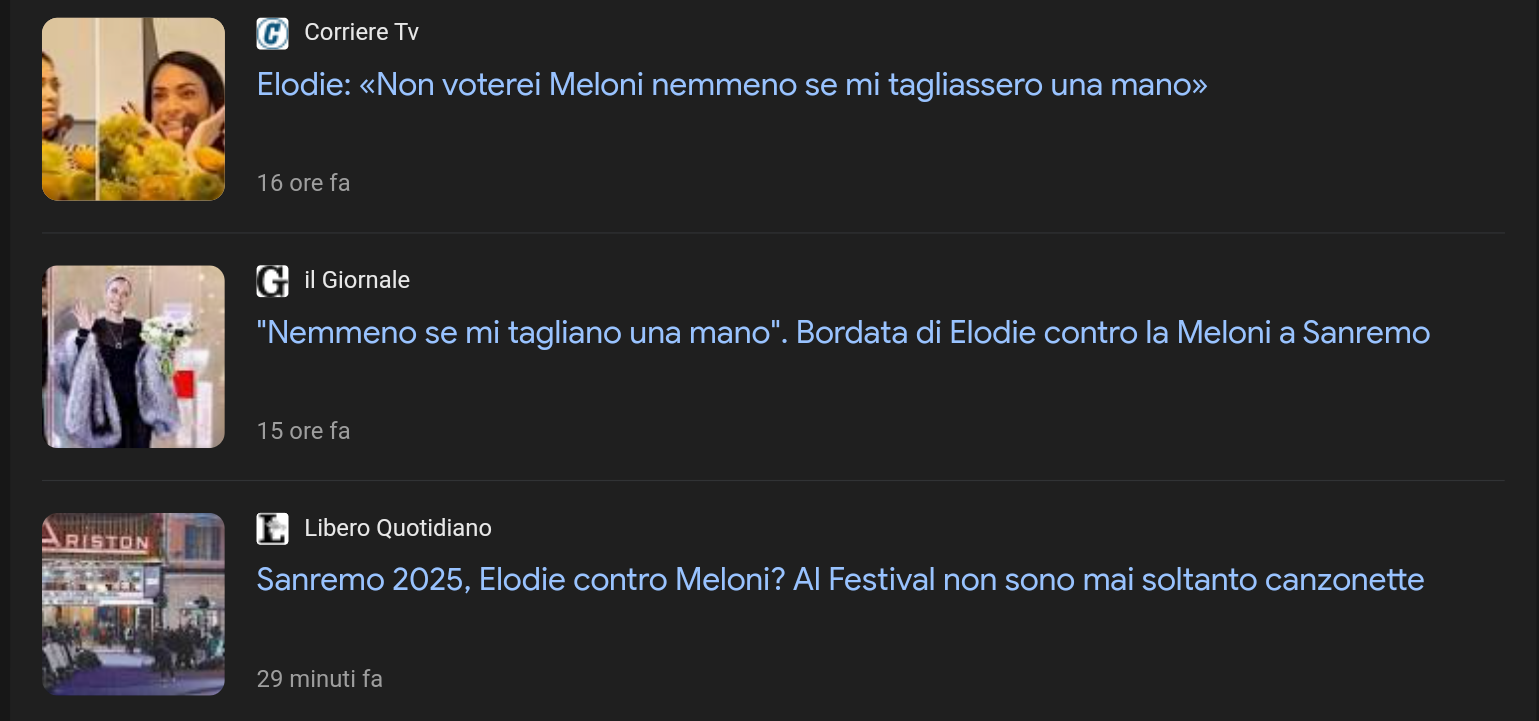
Task: Click the white bouquet in the second thumbnail
Action: (x=168, y=332)
